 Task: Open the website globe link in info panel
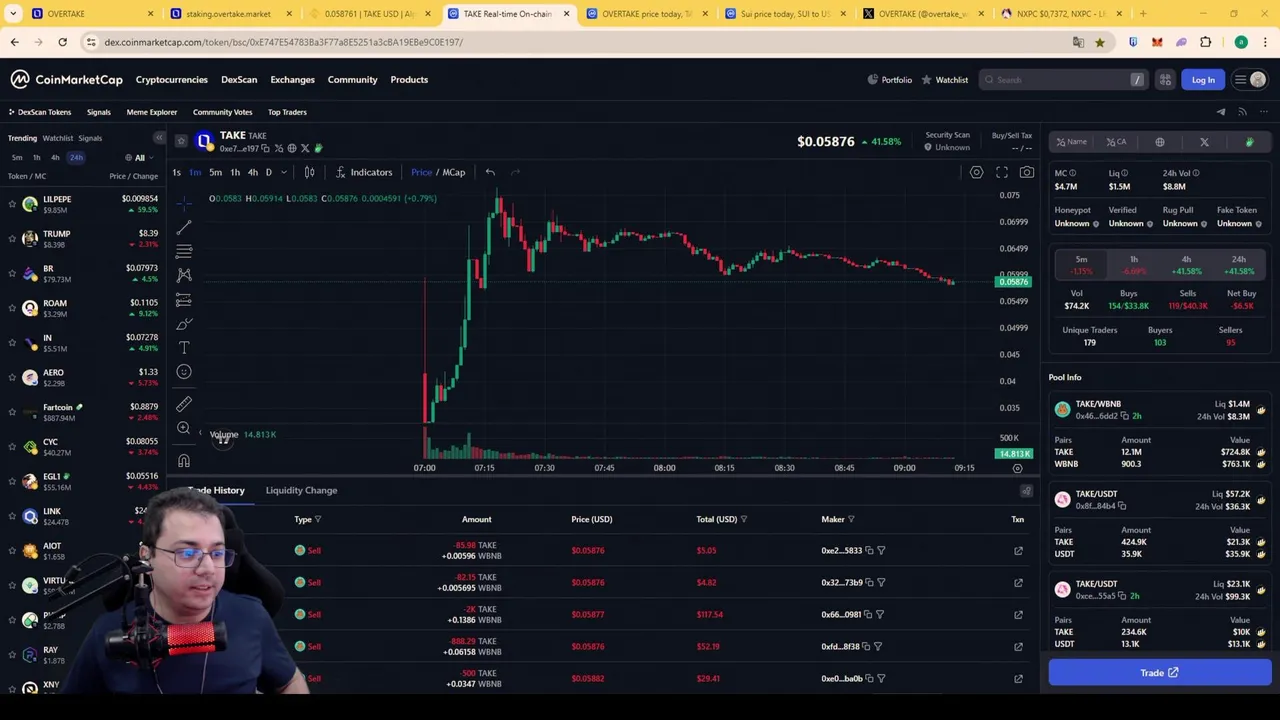tap(1160, 142)
